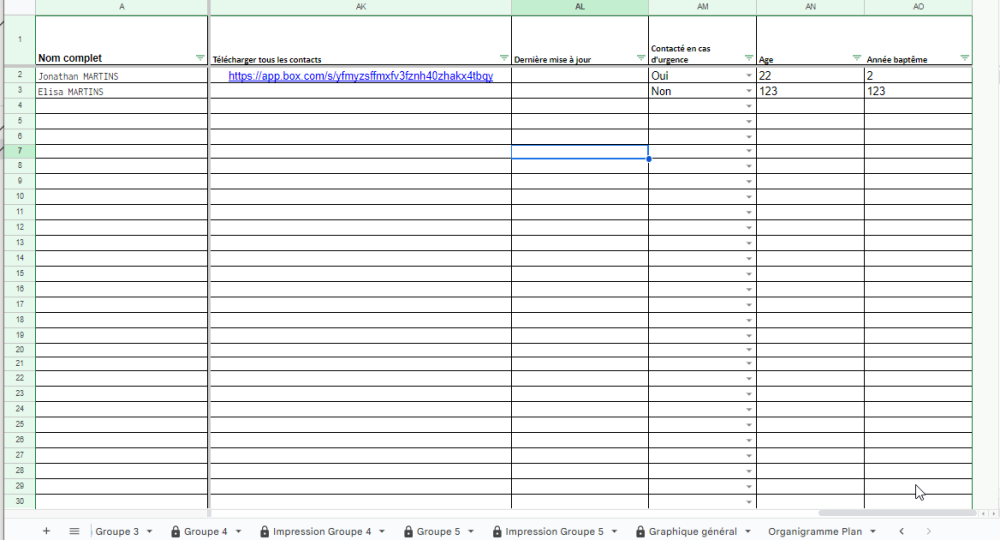Screen dimensions: 1000x540
Task: Click Dernière mise à jour cell for Jonathan
Action: point(580,76)
